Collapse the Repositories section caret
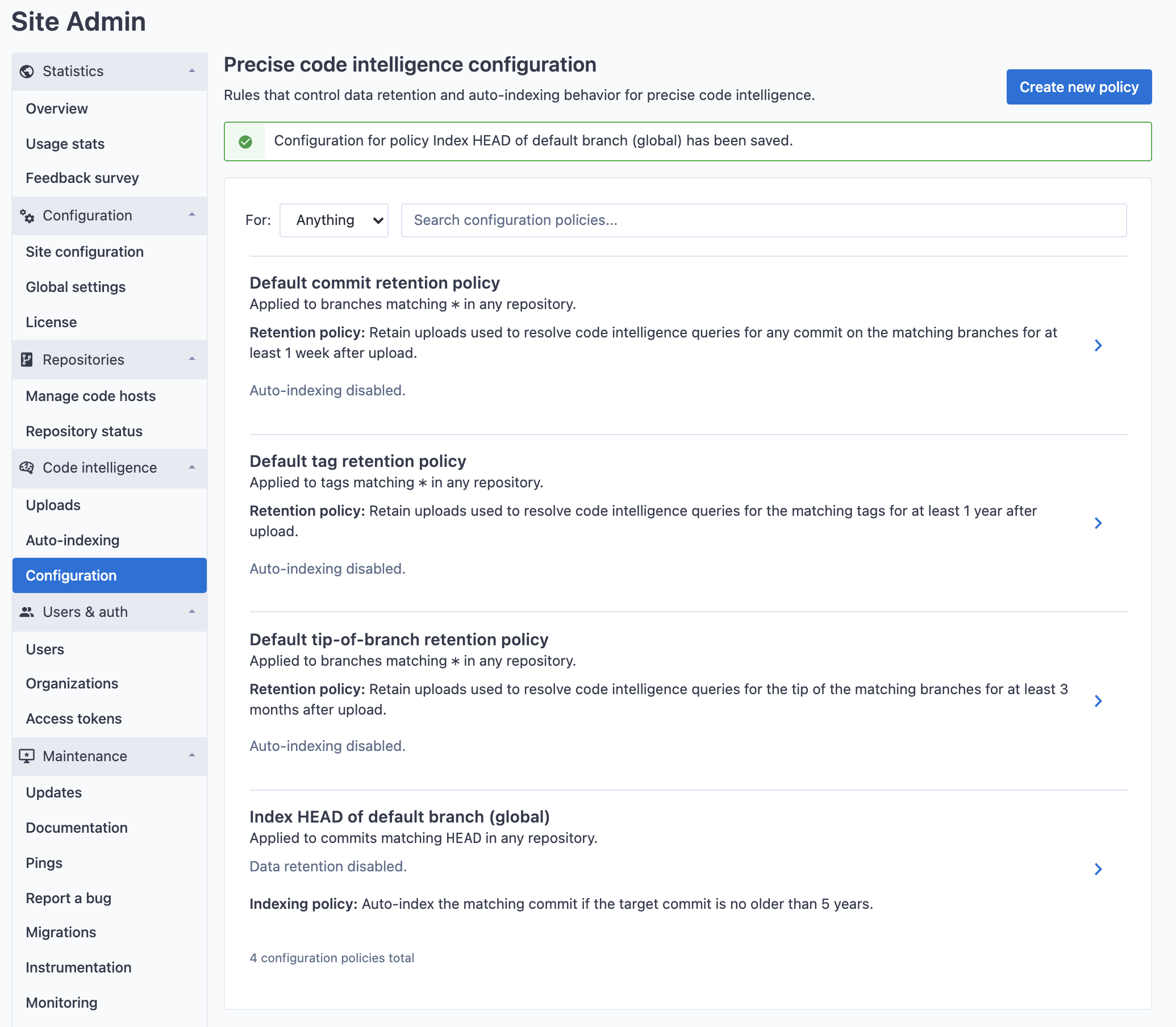This screenshot has height=1027, width=1176. click(x=192, y=360)
